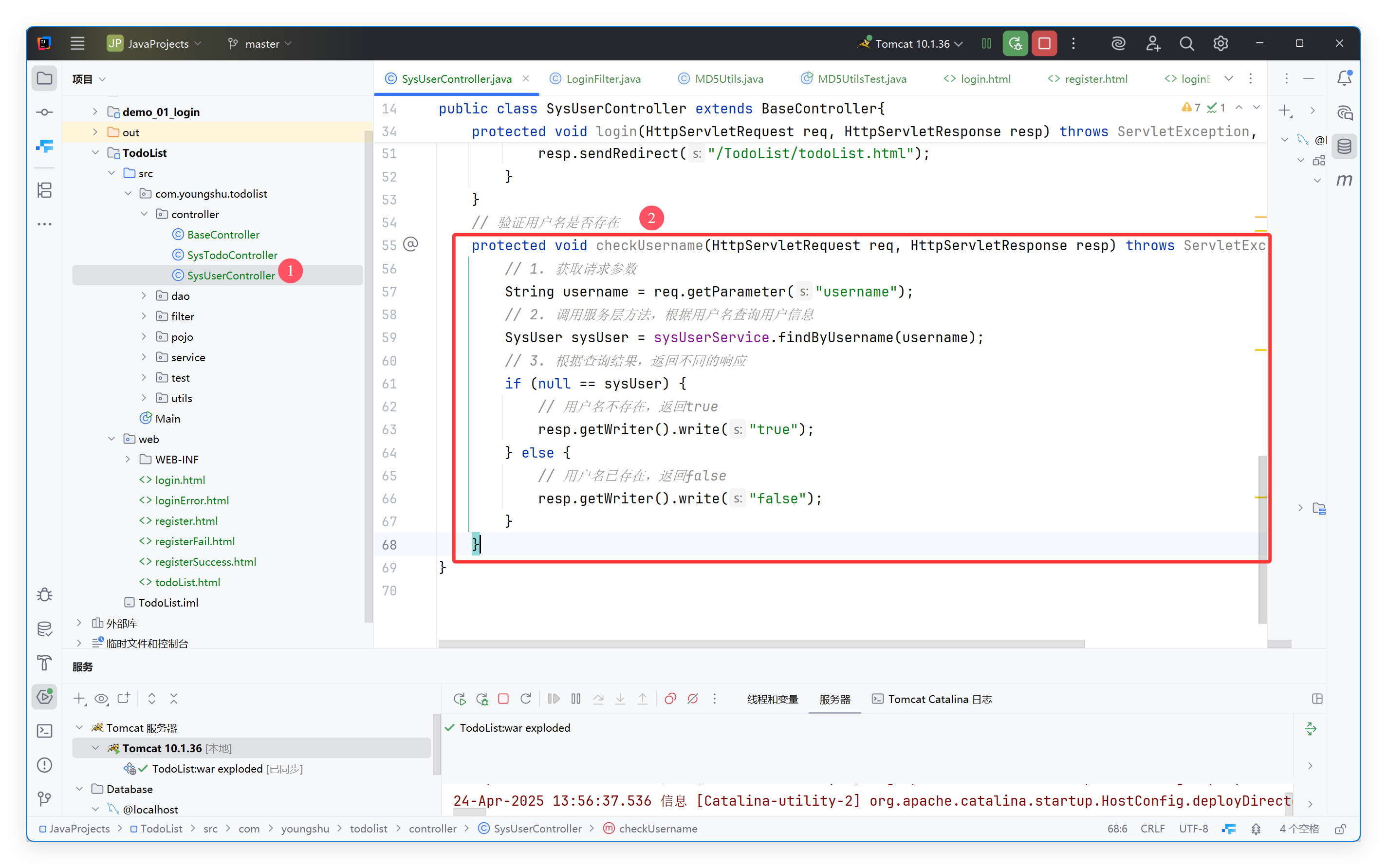Open Search Everywhere magnifier
Screen dimensions: 1387x868
pyautogui.click(x=1186, y=44)
